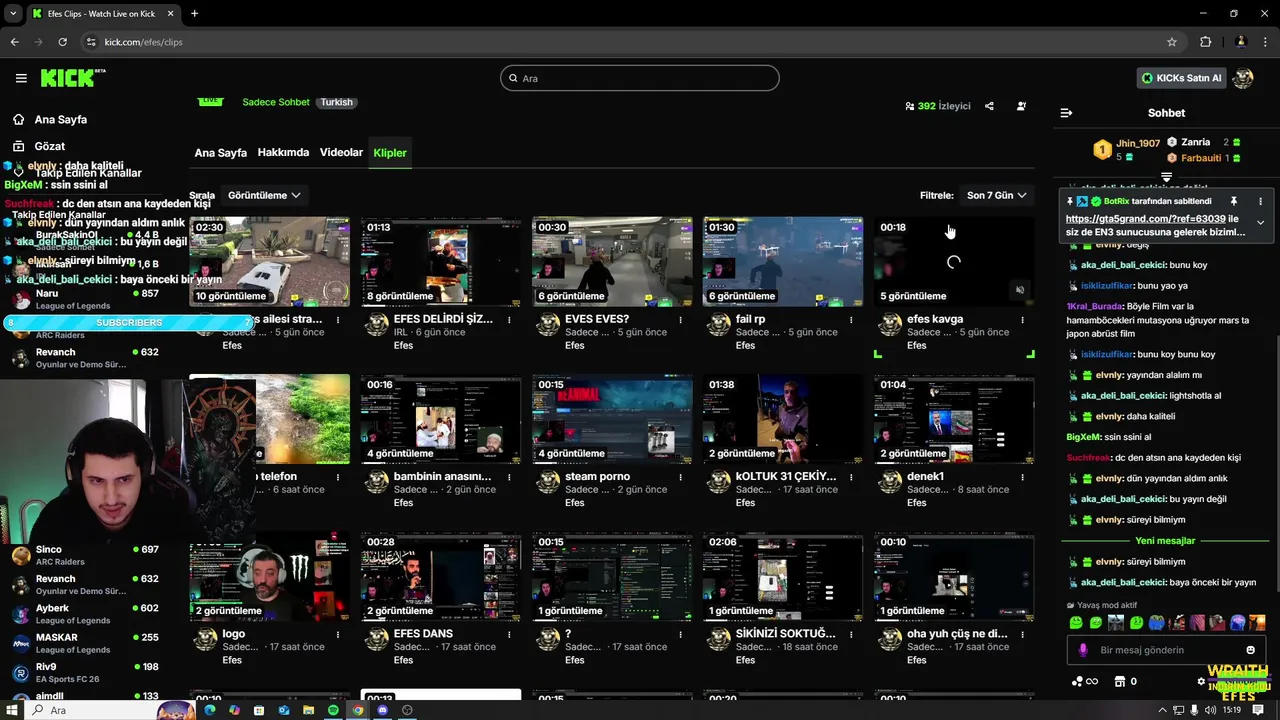
Task: Collapse the chat panel with the Sohbet arrow icon
Action: tap(1066, 113)
